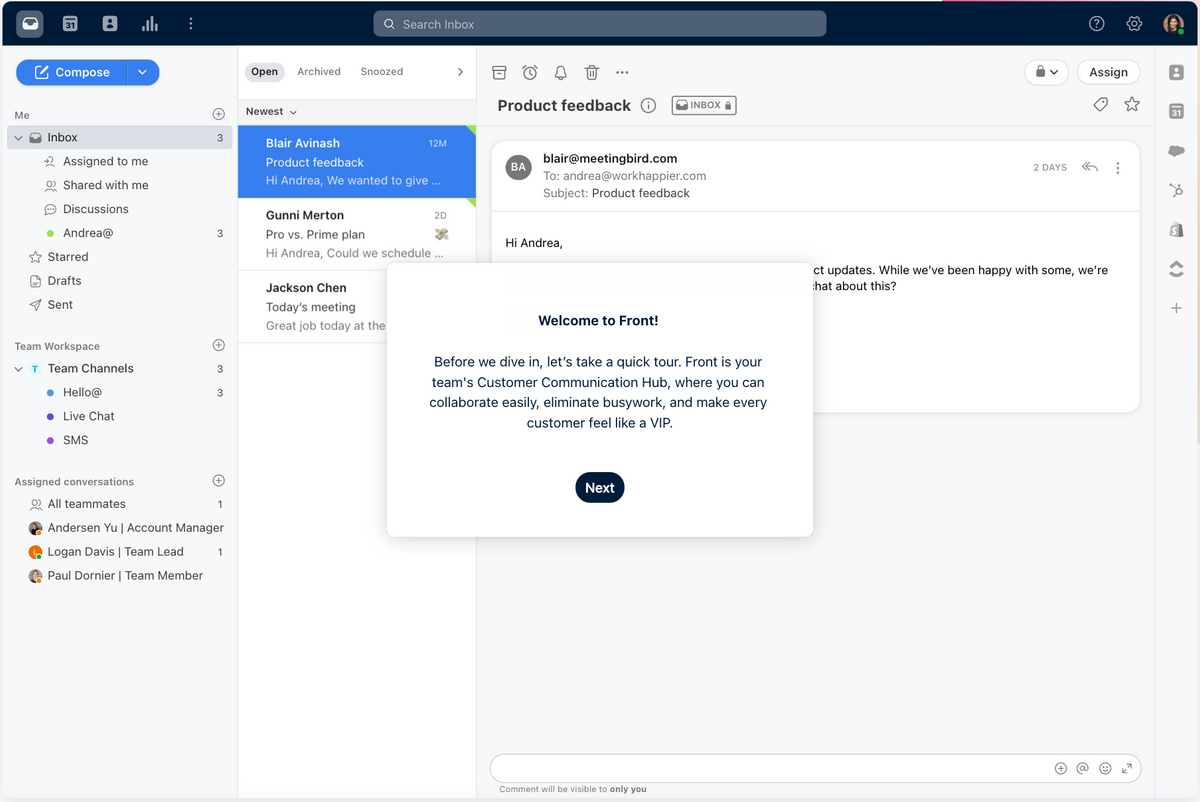1200x802 pixels.
Task: Switch to the Open tab
Action: pyautogui.click(x=265, y=72)
